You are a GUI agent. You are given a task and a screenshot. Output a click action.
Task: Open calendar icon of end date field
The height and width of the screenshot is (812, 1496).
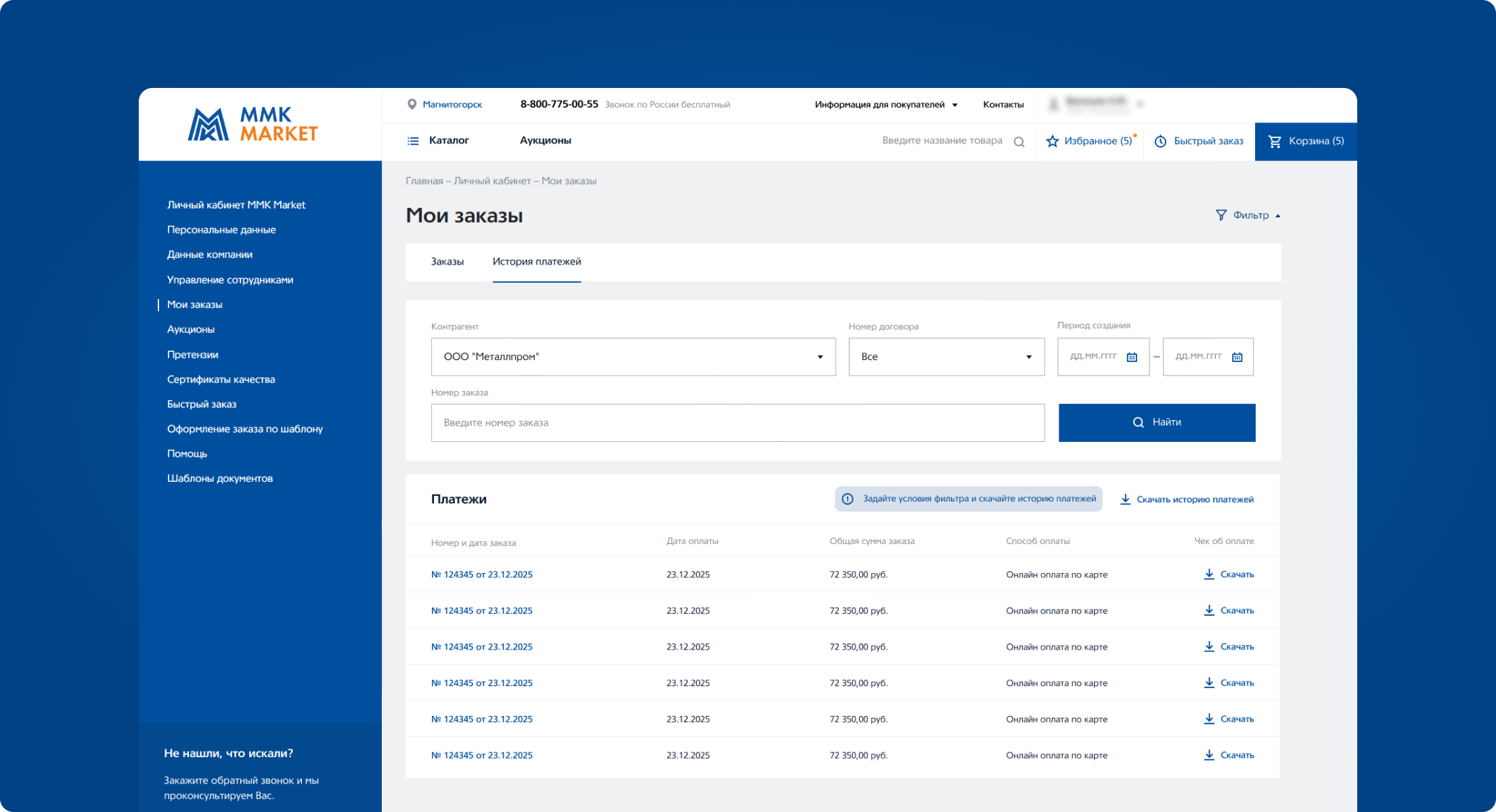pos(1237,357)
